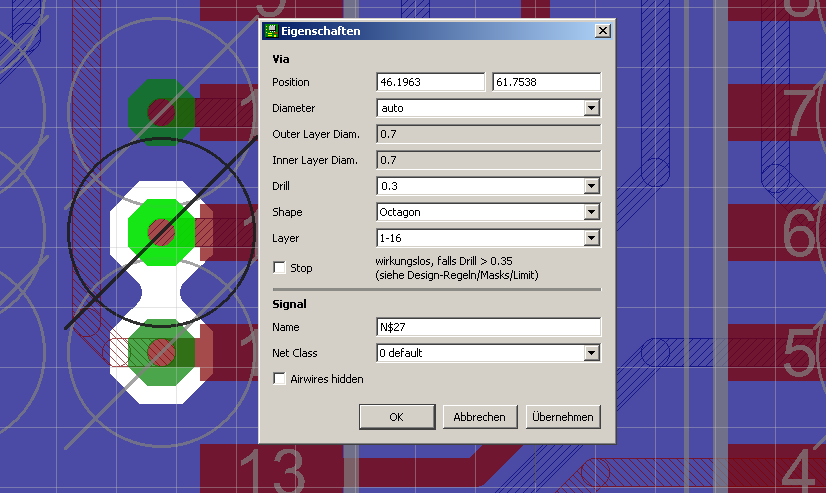Confirm with the OK button

(397, 417)
